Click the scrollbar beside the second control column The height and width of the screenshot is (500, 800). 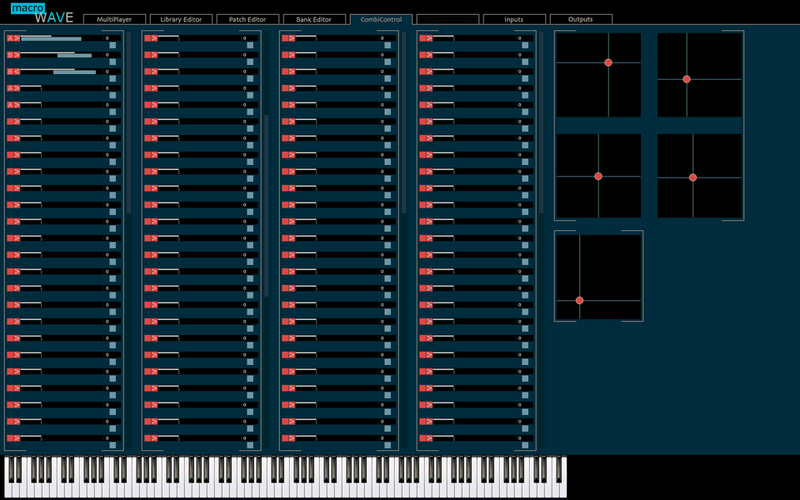pyautogui.click(x=266, y=206)
